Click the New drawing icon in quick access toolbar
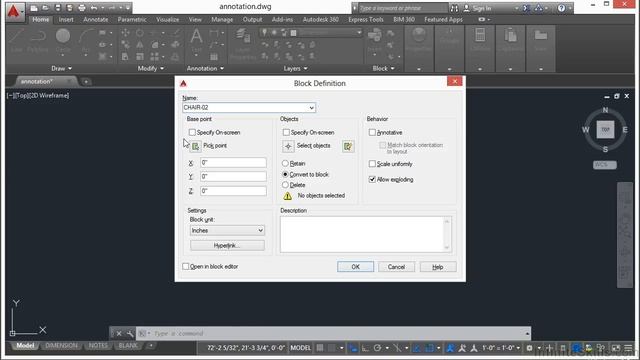 [34, 8]
